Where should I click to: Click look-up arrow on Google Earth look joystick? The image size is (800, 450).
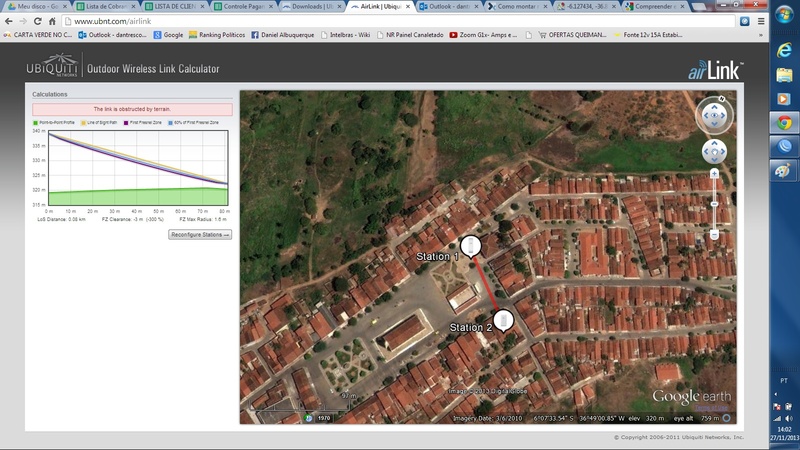(714, 107)
